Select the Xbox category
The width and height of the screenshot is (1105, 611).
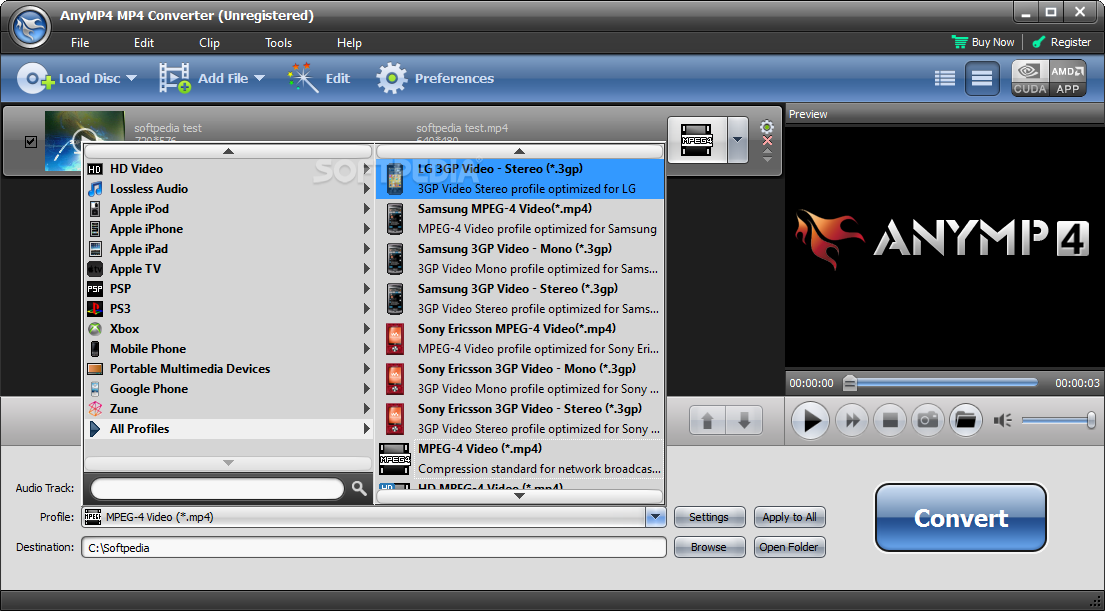click(x=228, y=328)
